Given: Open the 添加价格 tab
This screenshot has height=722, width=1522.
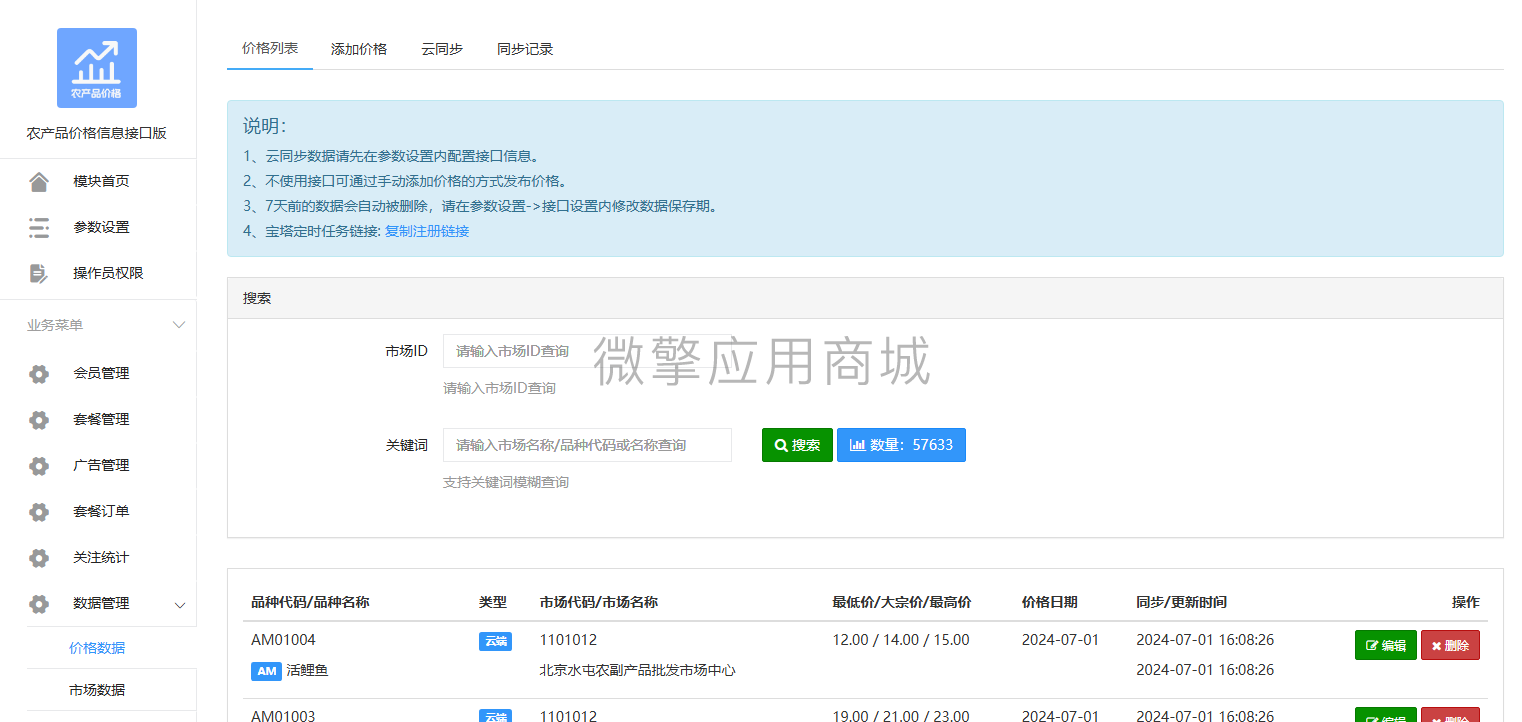Looking at the screenshot, I should click(x=359, y=49).
